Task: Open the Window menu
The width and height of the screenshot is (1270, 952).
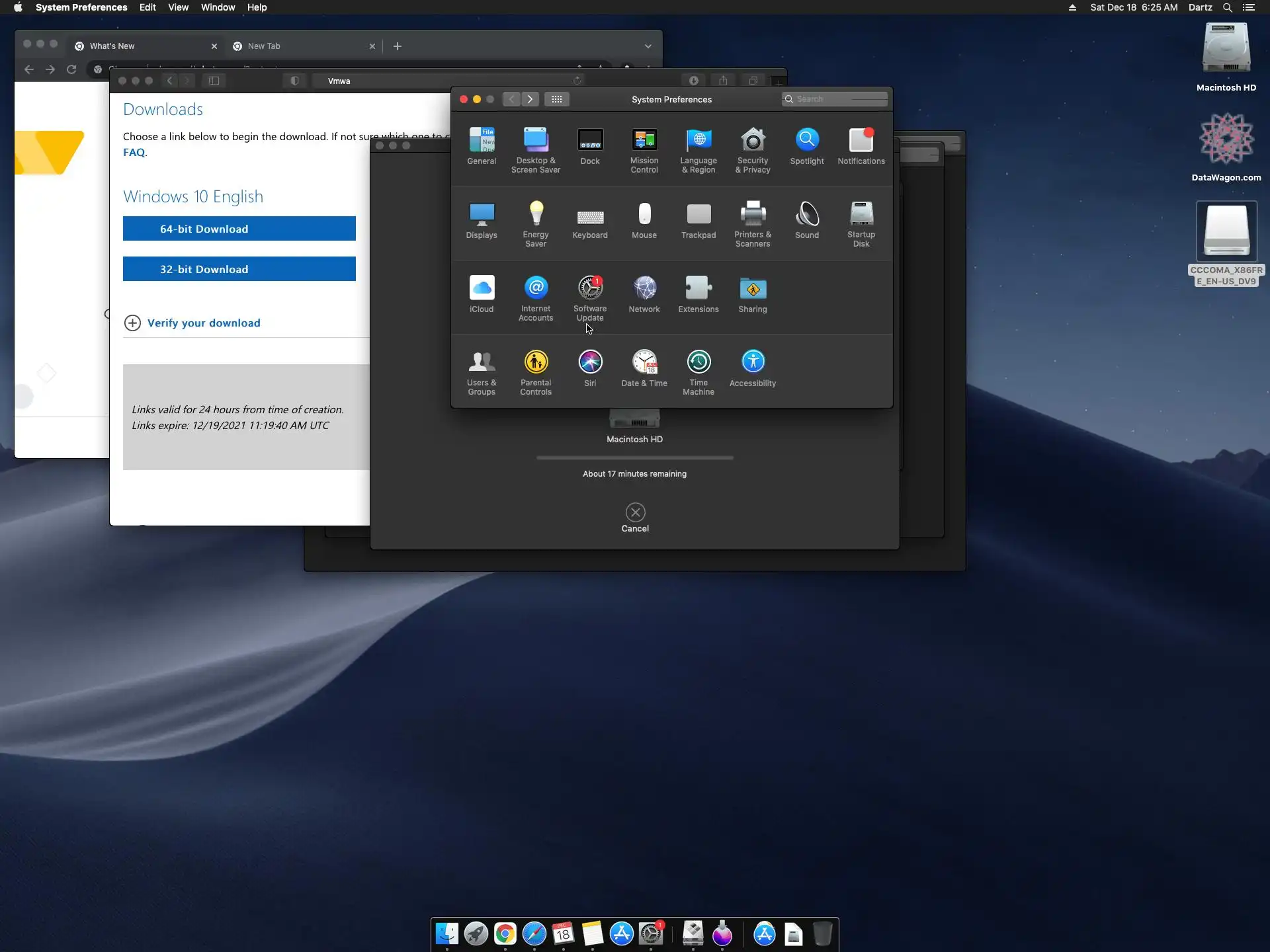Action: pyautogui.click(x=218, y=7)
